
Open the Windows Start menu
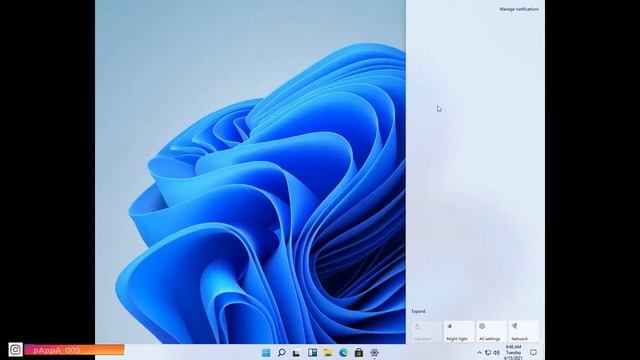pos(266,353)
